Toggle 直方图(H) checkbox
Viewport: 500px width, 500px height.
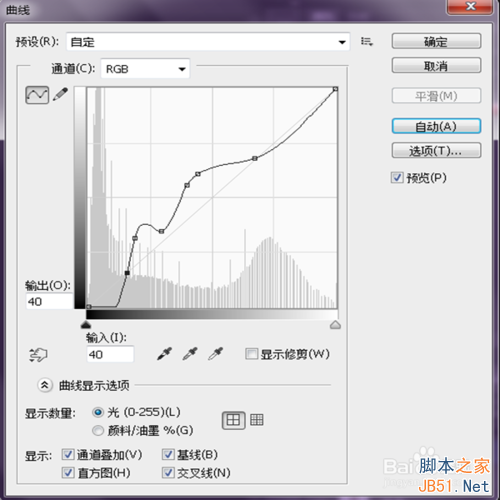68,472
